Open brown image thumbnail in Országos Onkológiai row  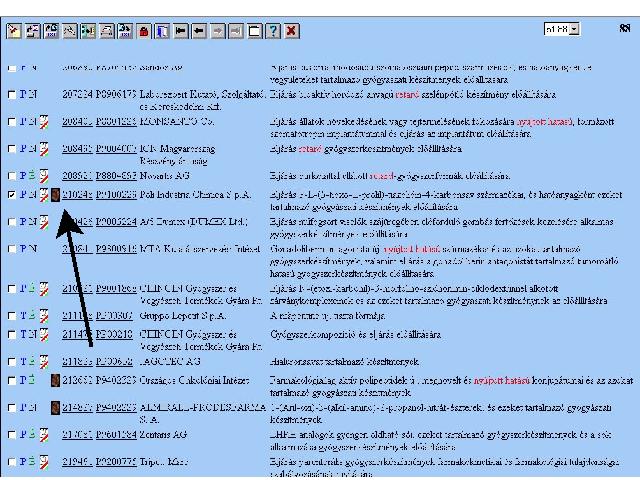55,381
